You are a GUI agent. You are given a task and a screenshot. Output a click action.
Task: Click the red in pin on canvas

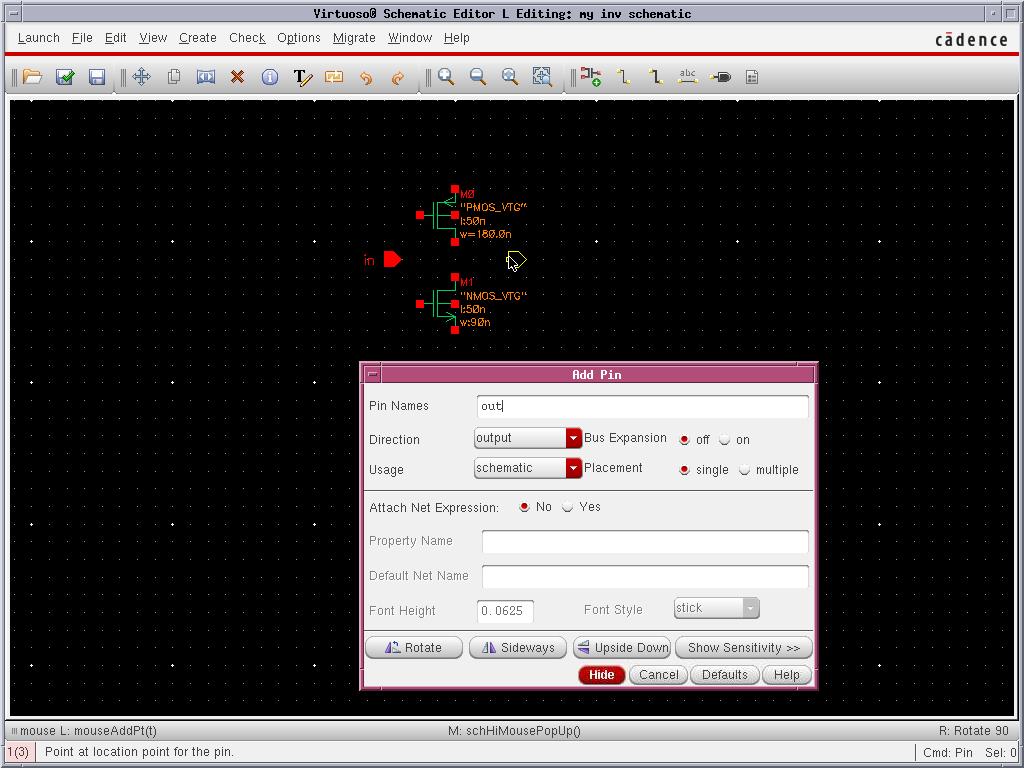392,259
